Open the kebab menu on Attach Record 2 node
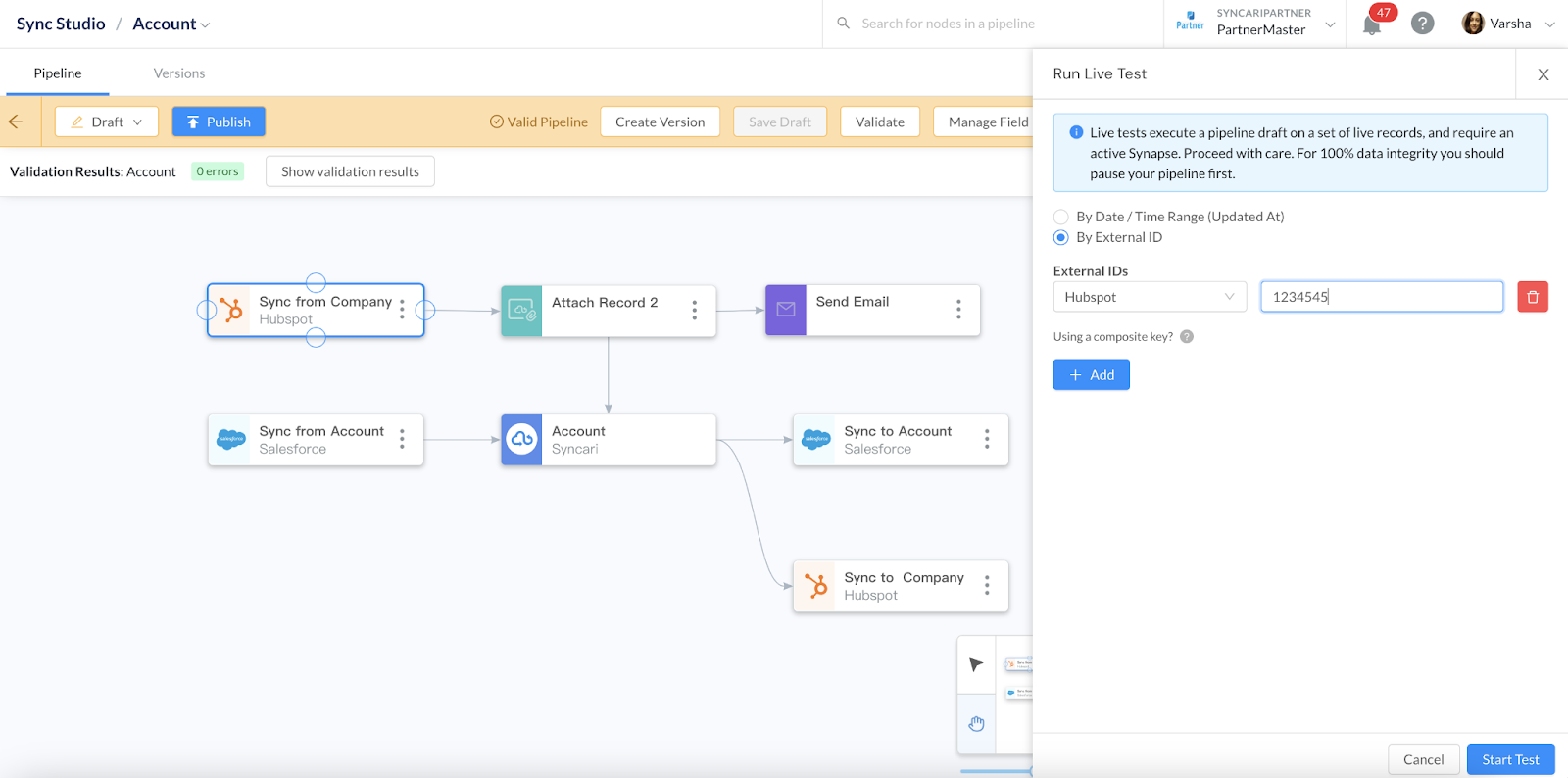The width and height of the screenshot is (1568, 778). [x=694, y=311]
